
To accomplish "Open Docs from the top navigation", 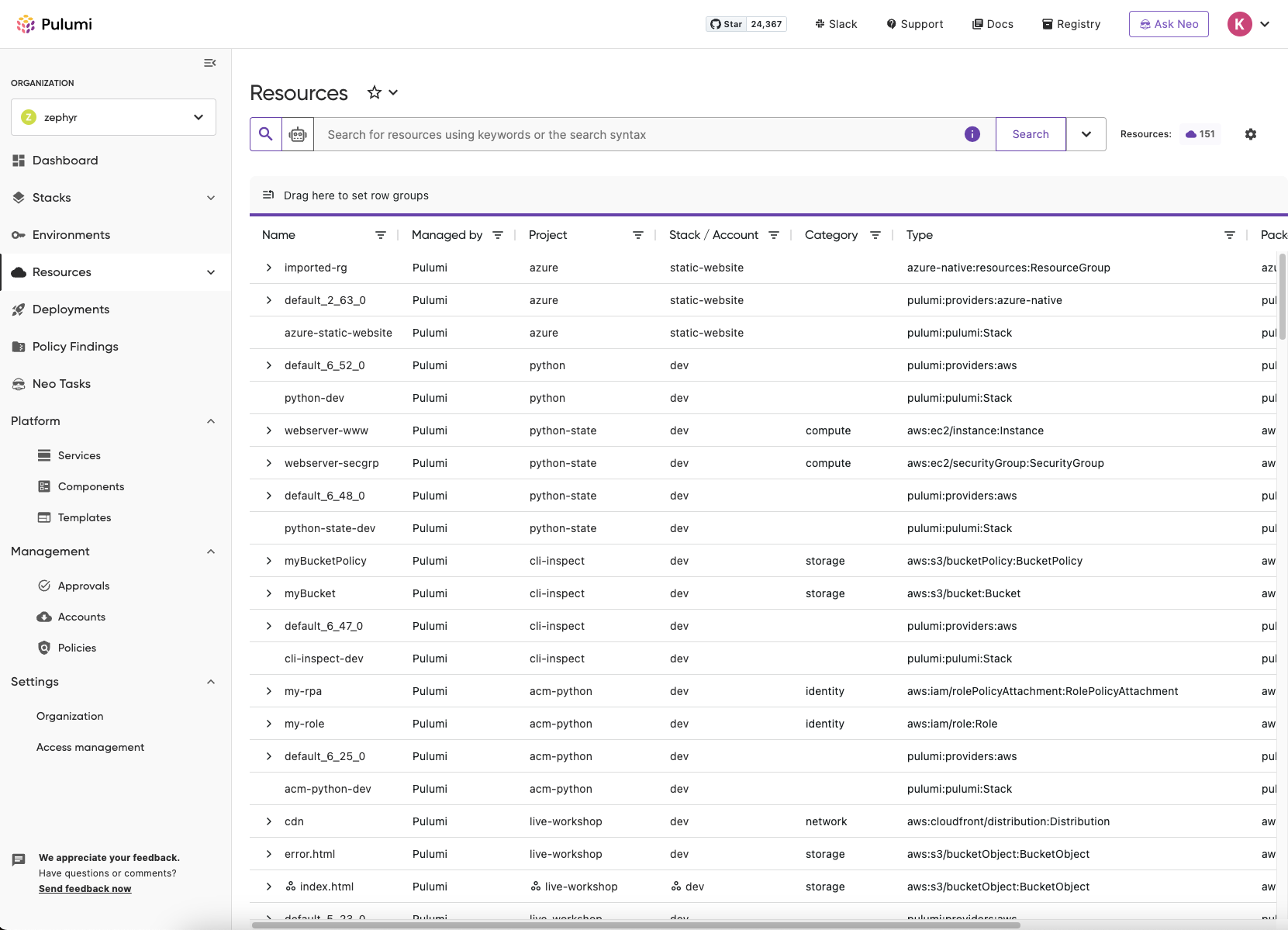I will pos(993,23).
